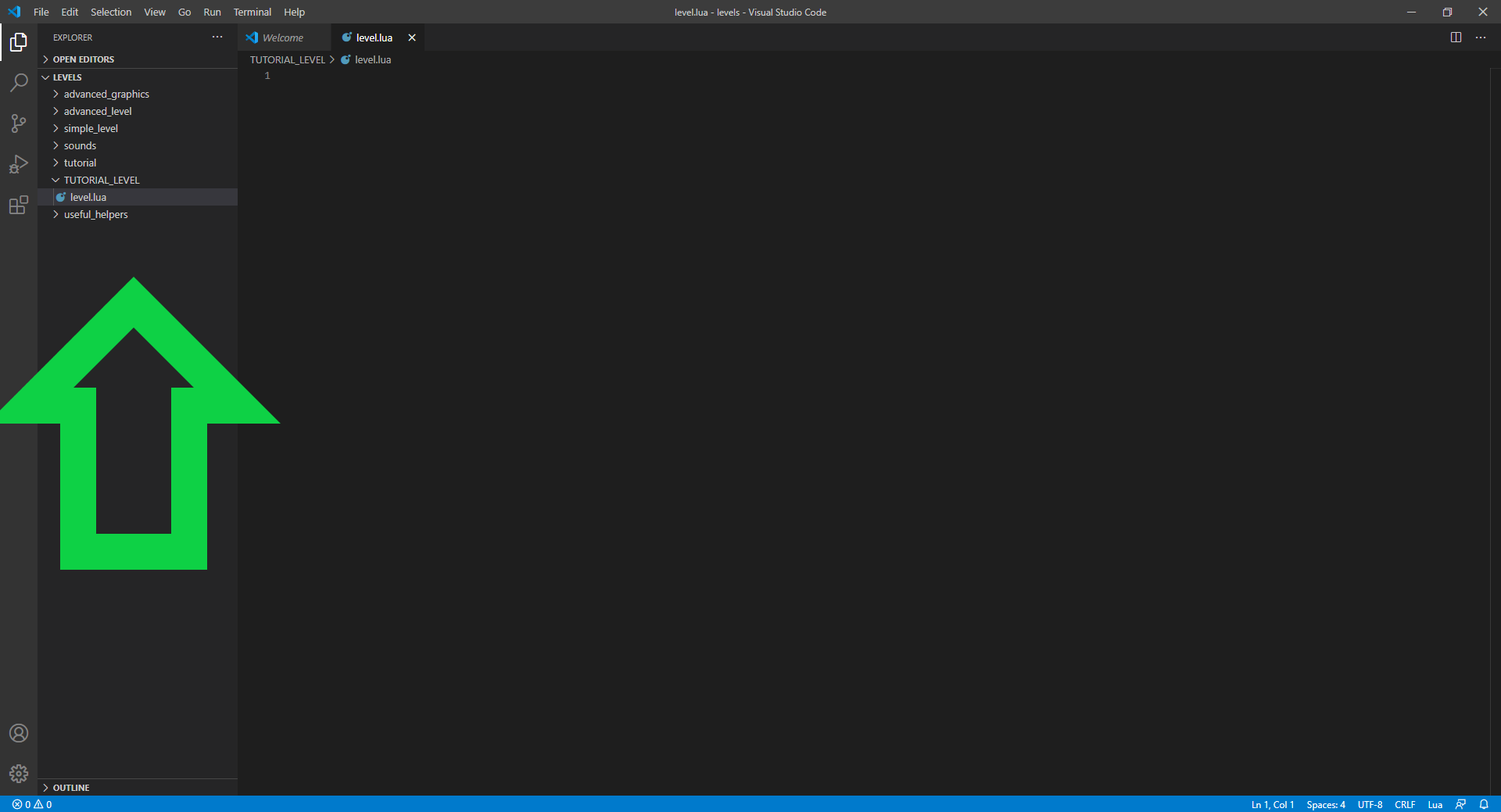Expand the OUTLINE section
This screenshot has width=1501, height=812.
click(x=70, y=788)
